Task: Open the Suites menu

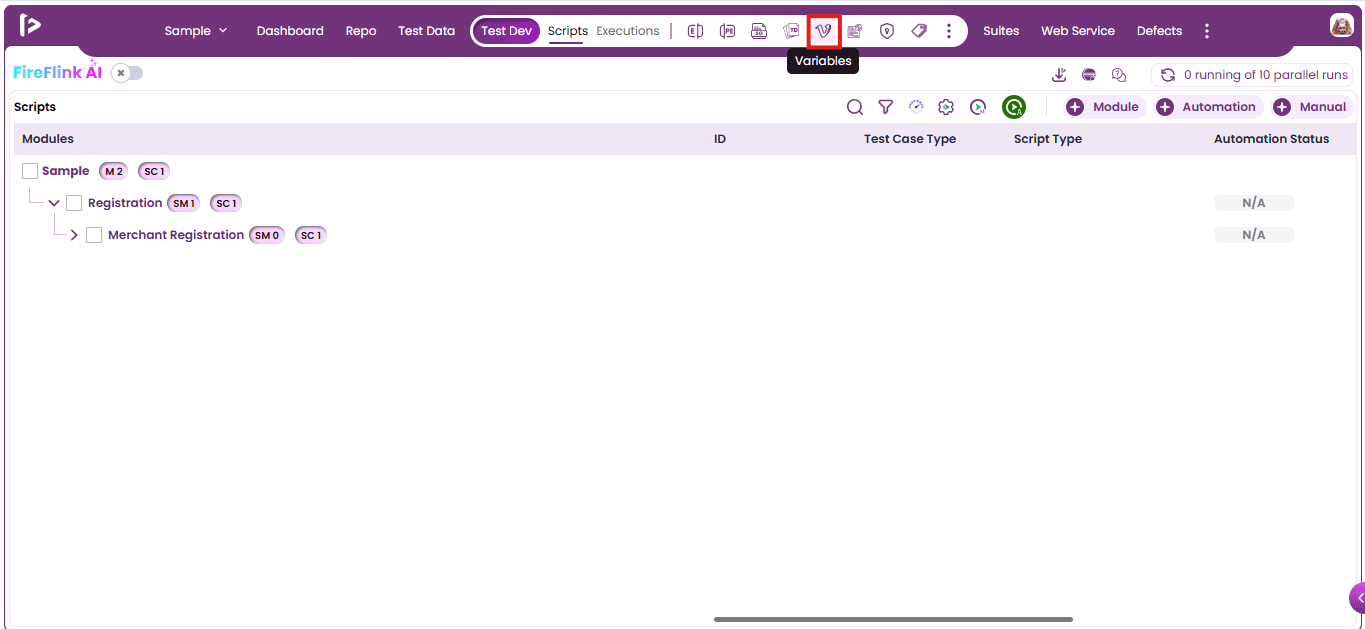Action: tap(1001, 31)
